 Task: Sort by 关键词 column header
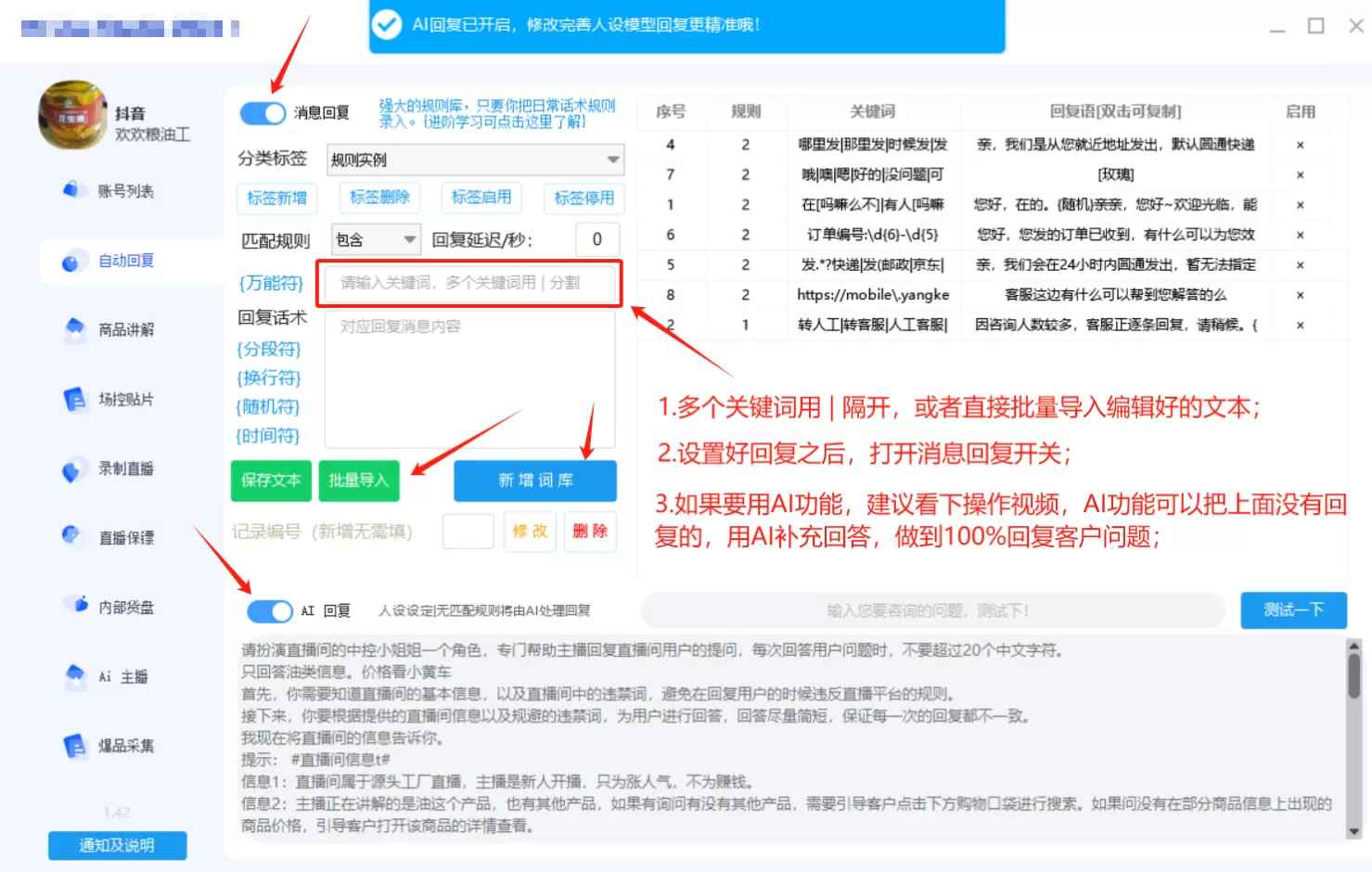[873, 111]
